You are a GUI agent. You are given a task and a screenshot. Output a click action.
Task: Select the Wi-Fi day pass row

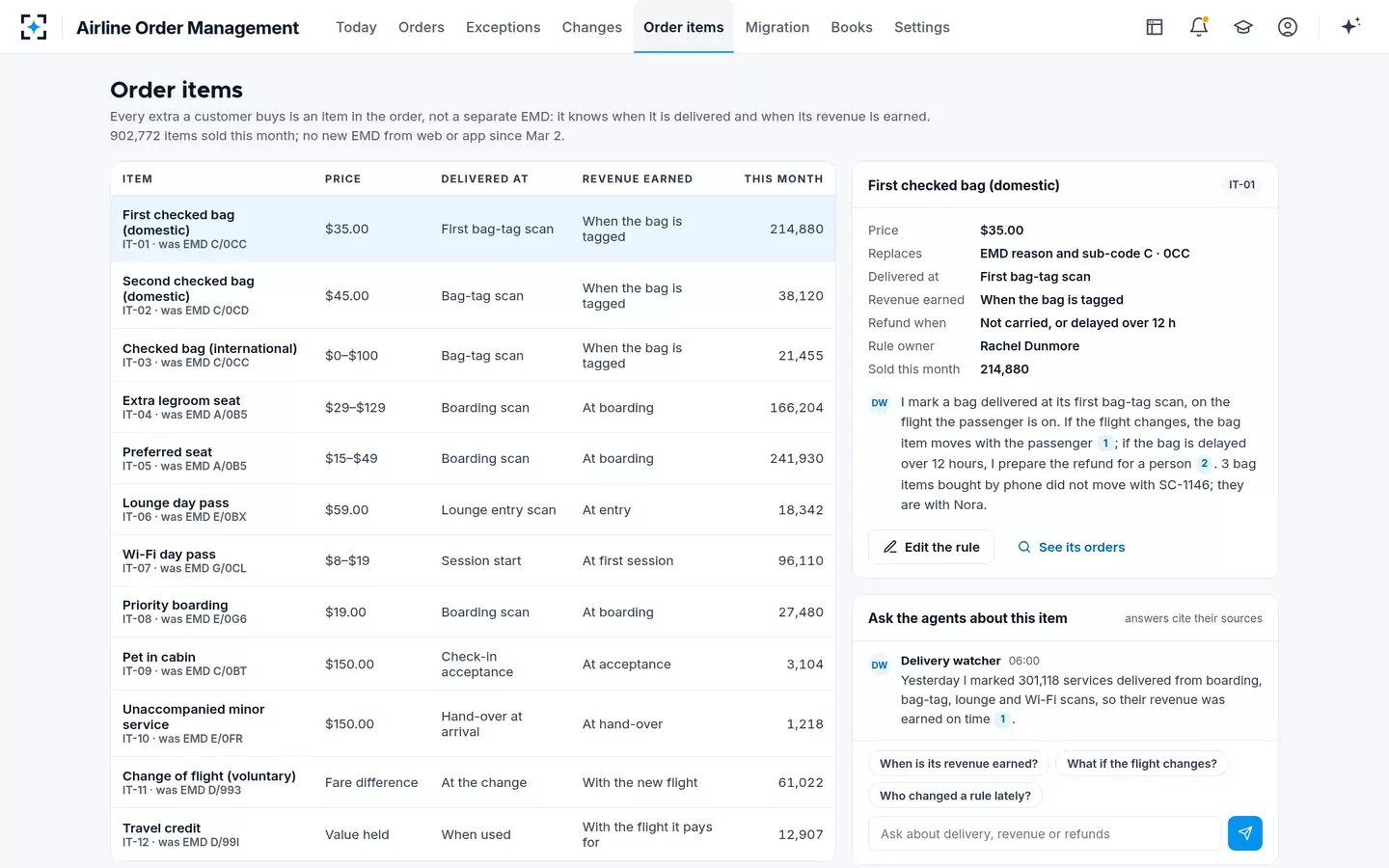coord(473,561)
